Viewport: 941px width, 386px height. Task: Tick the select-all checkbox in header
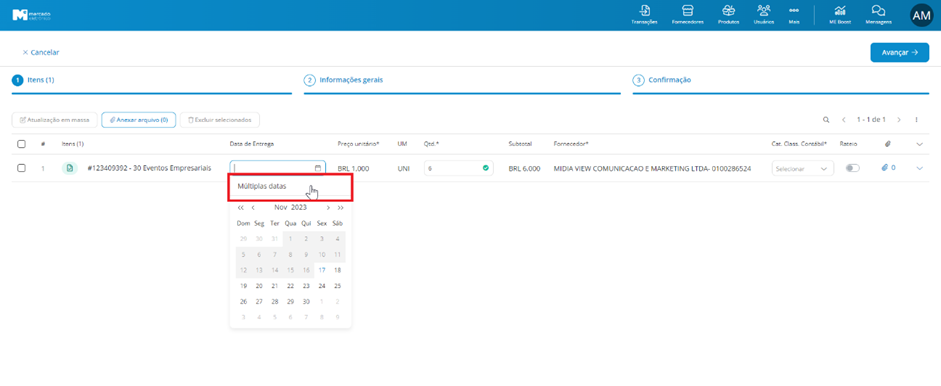coord(22,144)
